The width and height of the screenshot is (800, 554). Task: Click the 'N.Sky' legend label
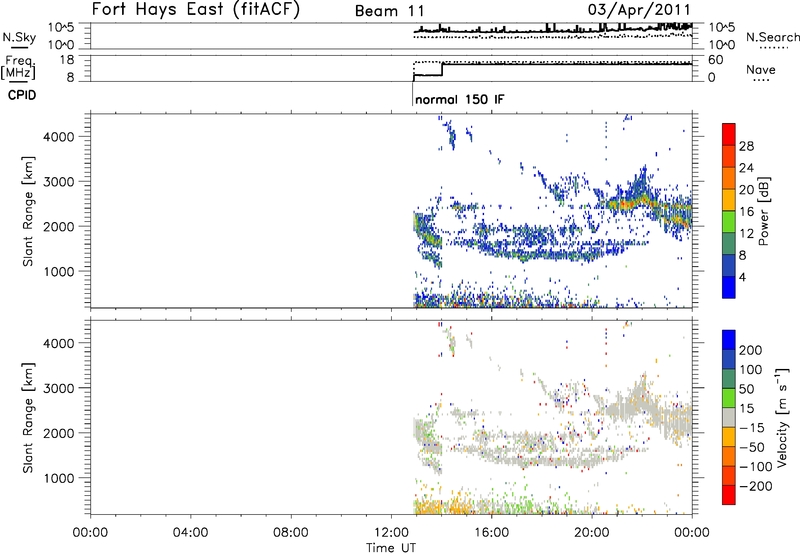tap(19, 37)
